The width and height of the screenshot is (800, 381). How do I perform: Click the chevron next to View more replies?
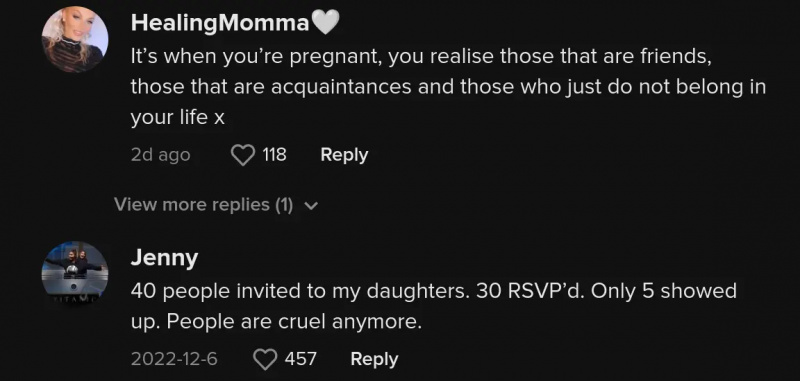pyautogui.click(x=310, y=206)
